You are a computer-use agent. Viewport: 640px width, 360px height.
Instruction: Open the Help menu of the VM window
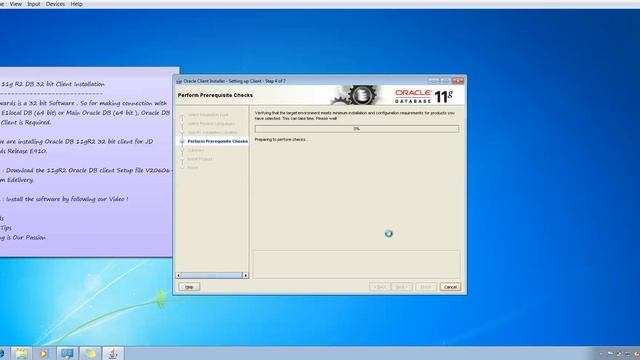76,4
